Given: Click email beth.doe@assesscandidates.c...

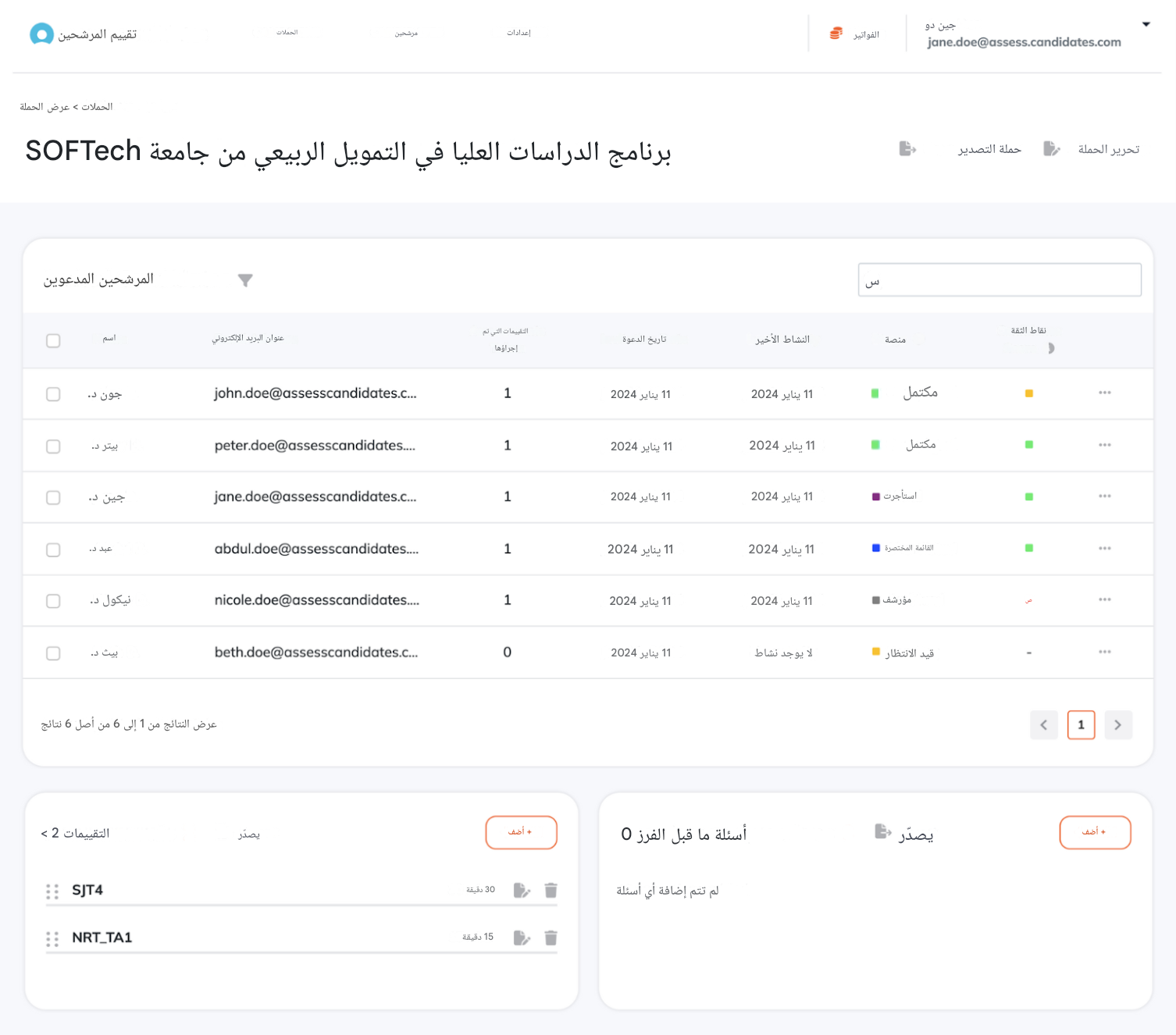Looking at the screenshot, I should point(316,653).
